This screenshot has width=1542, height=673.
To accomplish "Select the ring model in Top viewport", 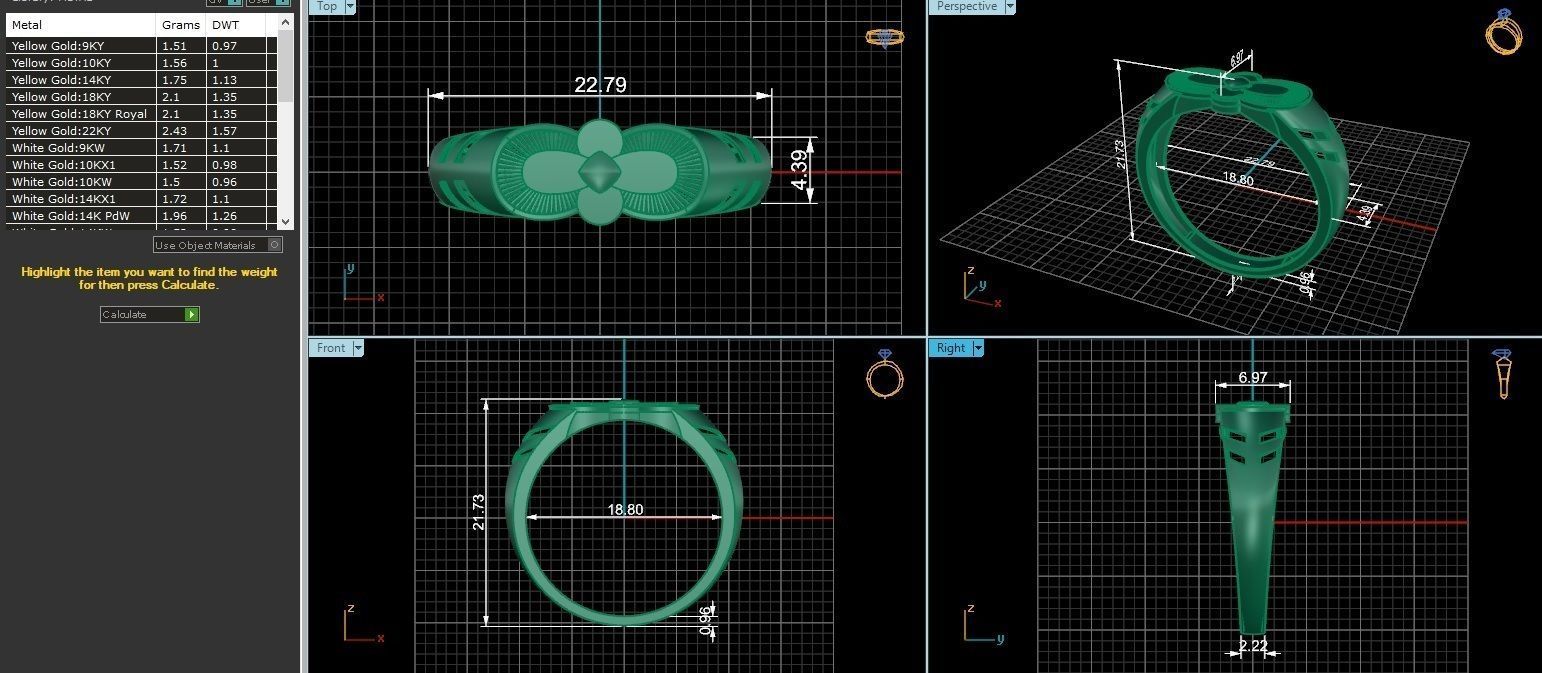I will [x=600, y=171].
